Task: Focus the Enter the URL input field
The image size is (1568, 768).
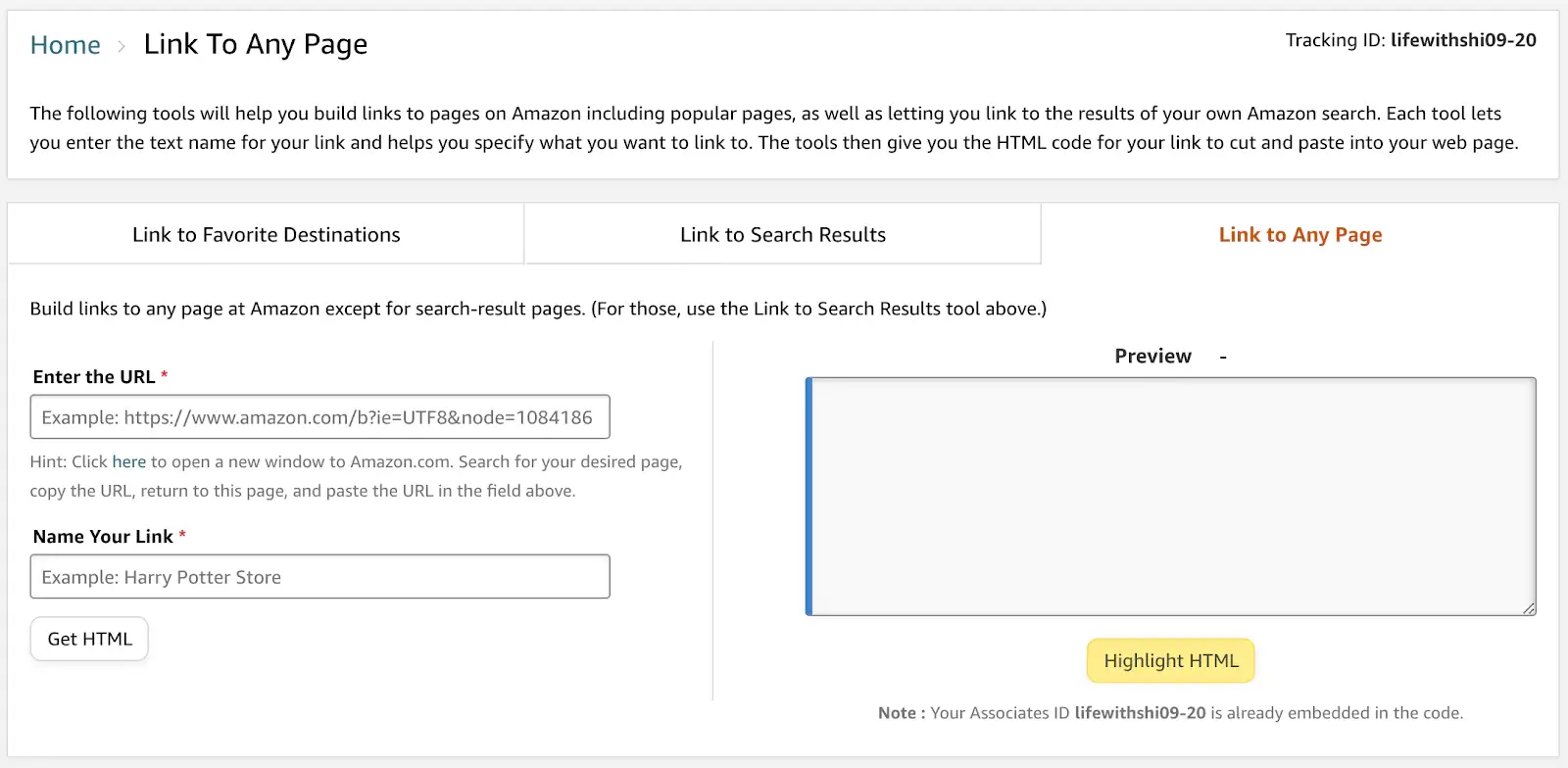Action: pyautogui.click(x=319, y=417)
